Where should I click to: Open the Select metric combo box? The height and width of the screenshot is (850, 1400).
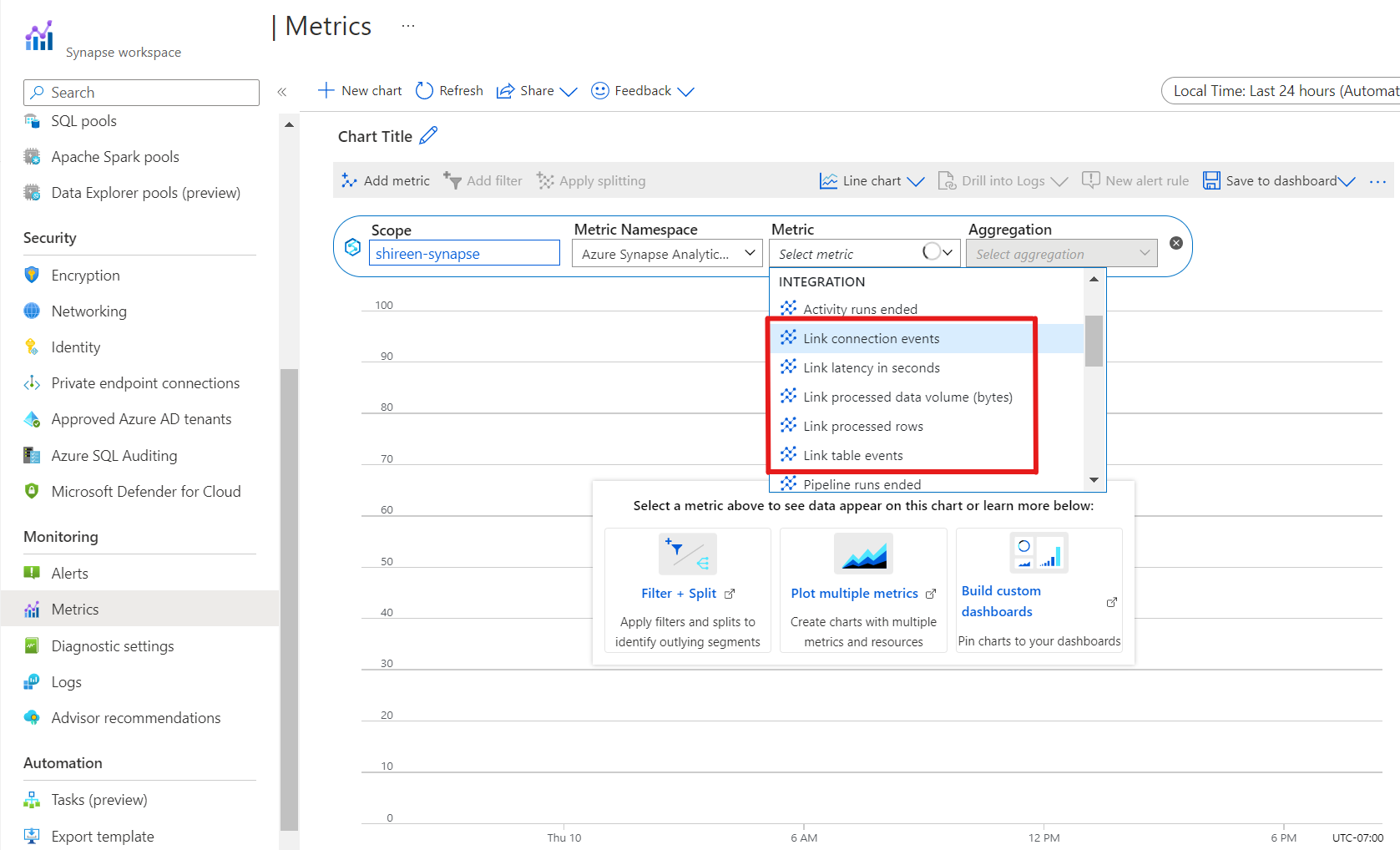(864, 253)
